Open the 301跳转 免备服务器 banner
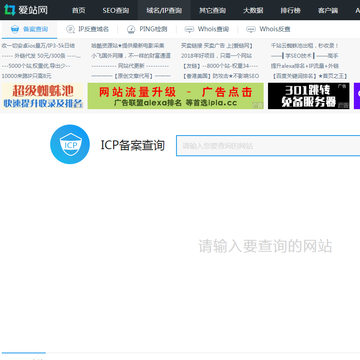This screenshot has height=360, width=360. point(309,96)
